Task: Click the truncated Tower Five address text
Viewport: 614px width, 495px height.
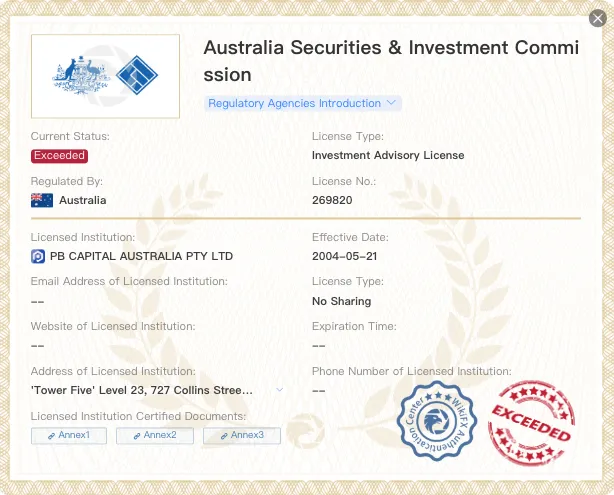Action: click(142, 390)
